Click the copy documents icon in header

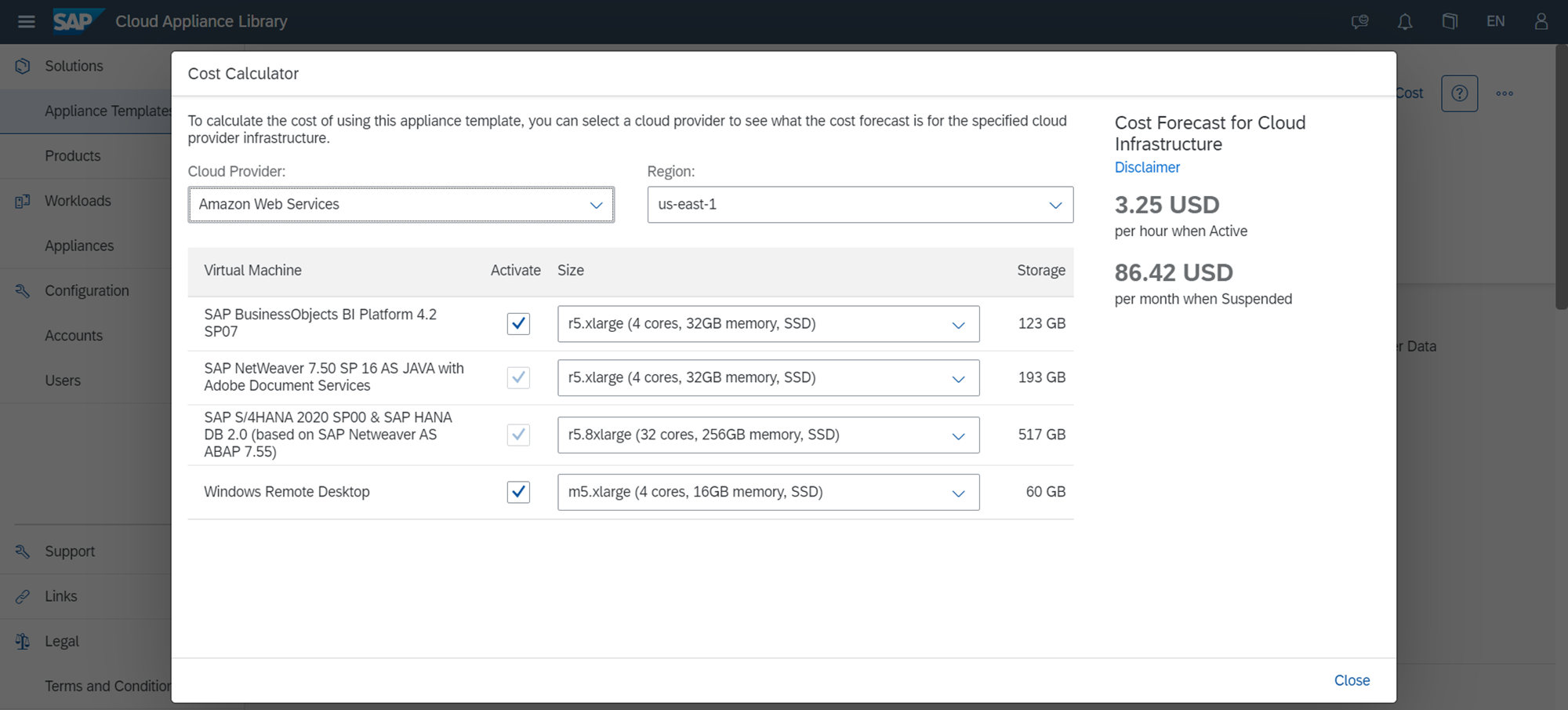(1450, 21)
